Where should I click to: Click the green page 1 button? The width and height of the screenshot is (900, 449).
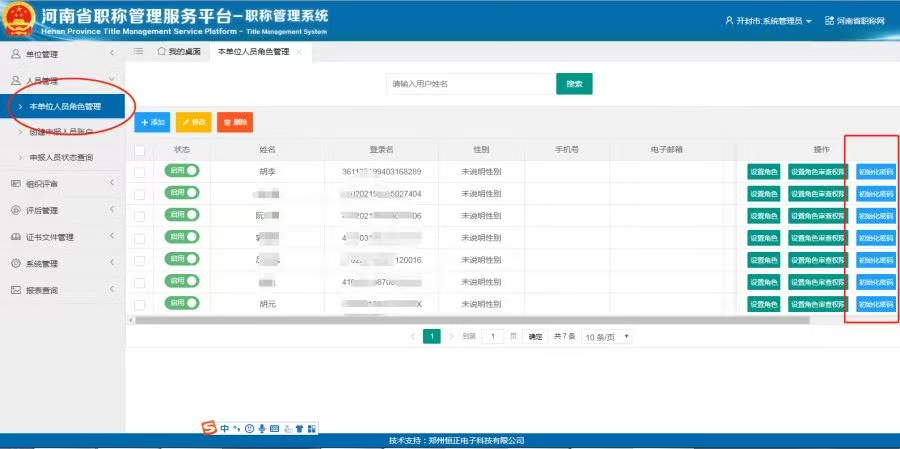click(432, 336)
